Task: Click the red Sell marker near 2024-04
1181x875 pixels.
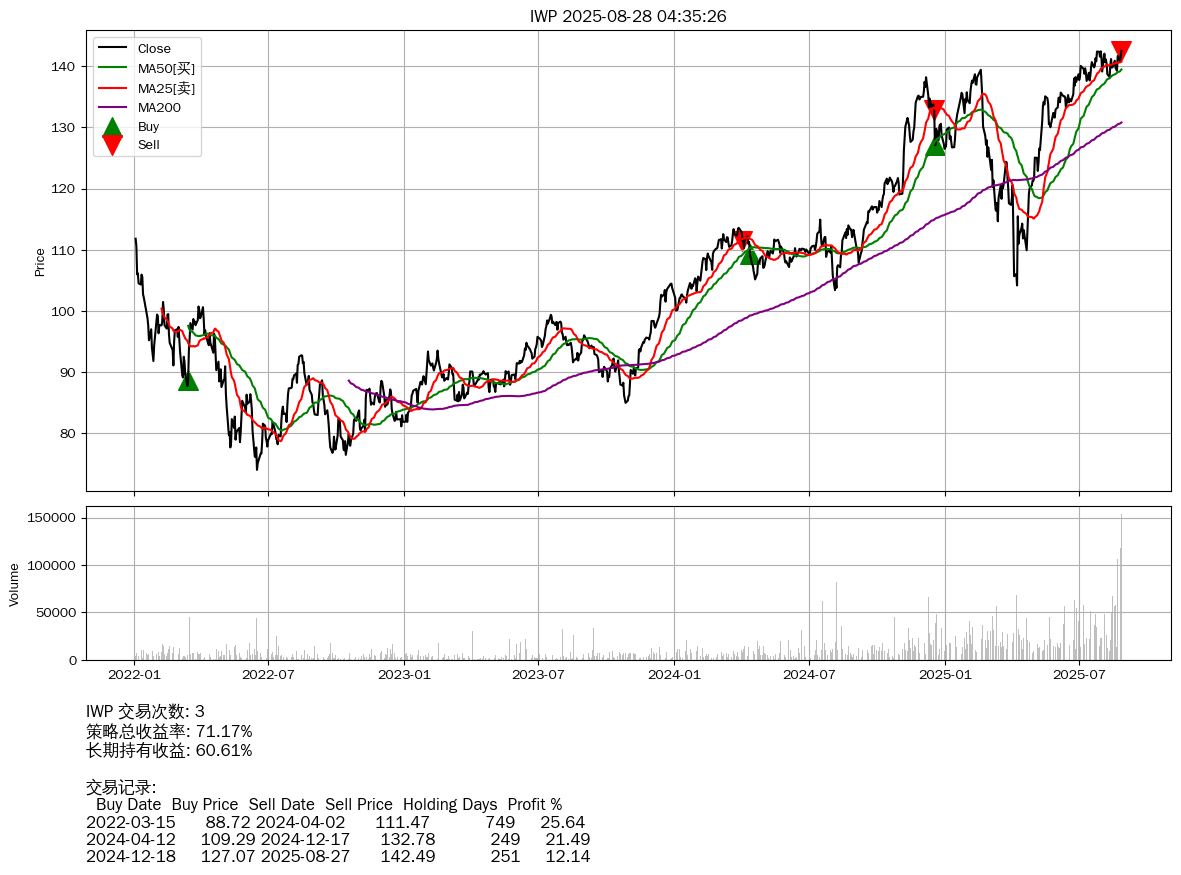Action: point(742,241)
